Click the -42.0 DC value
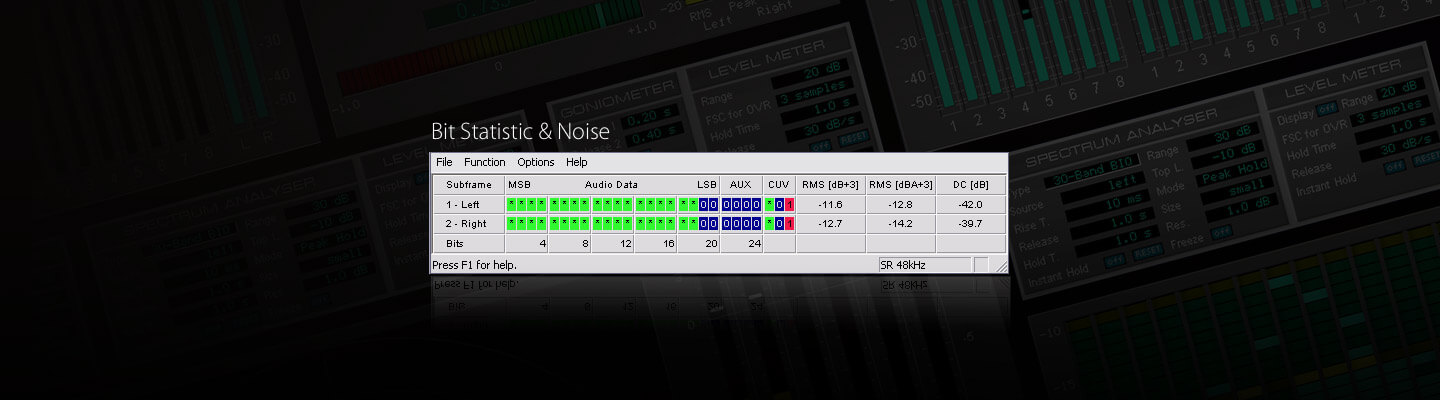1440x400 pixels. tap(971, 205)
